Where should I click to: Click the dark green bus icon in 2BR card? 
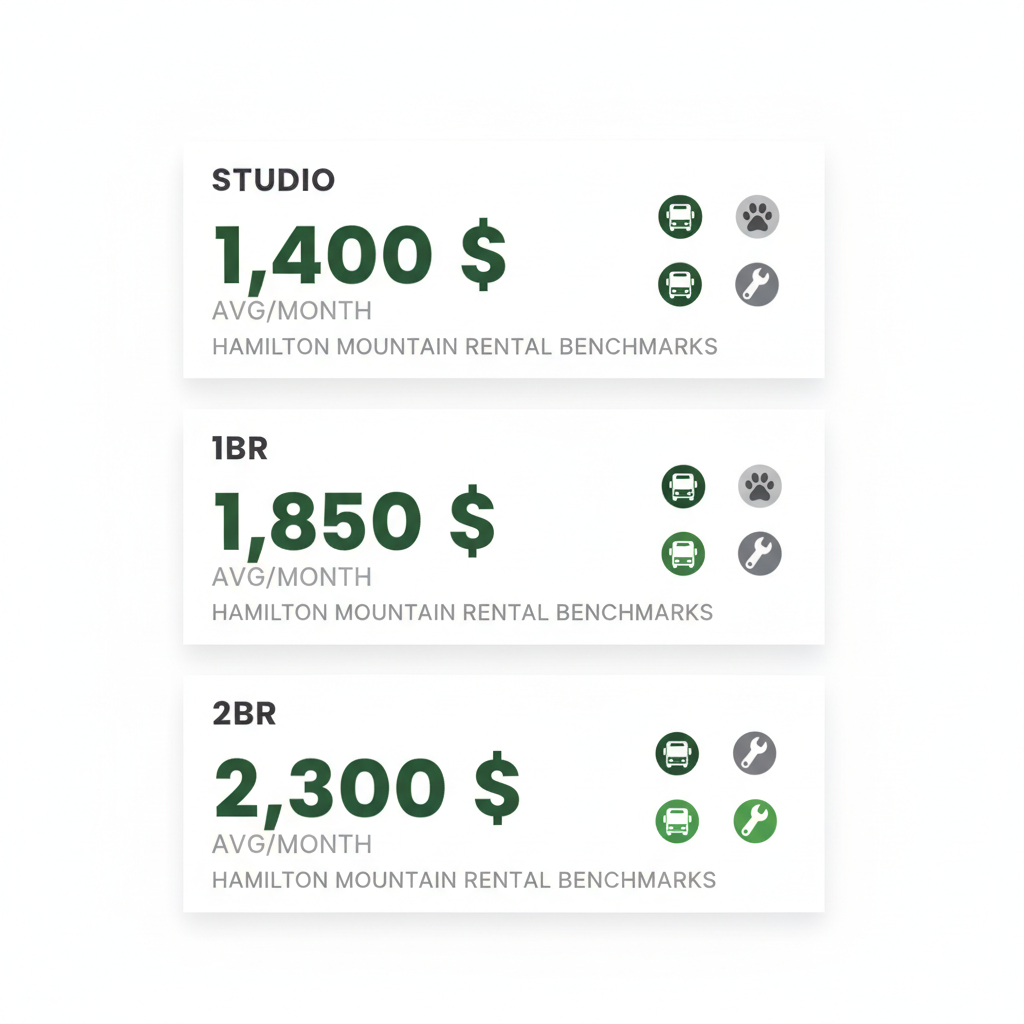click(x=677, y=753)
